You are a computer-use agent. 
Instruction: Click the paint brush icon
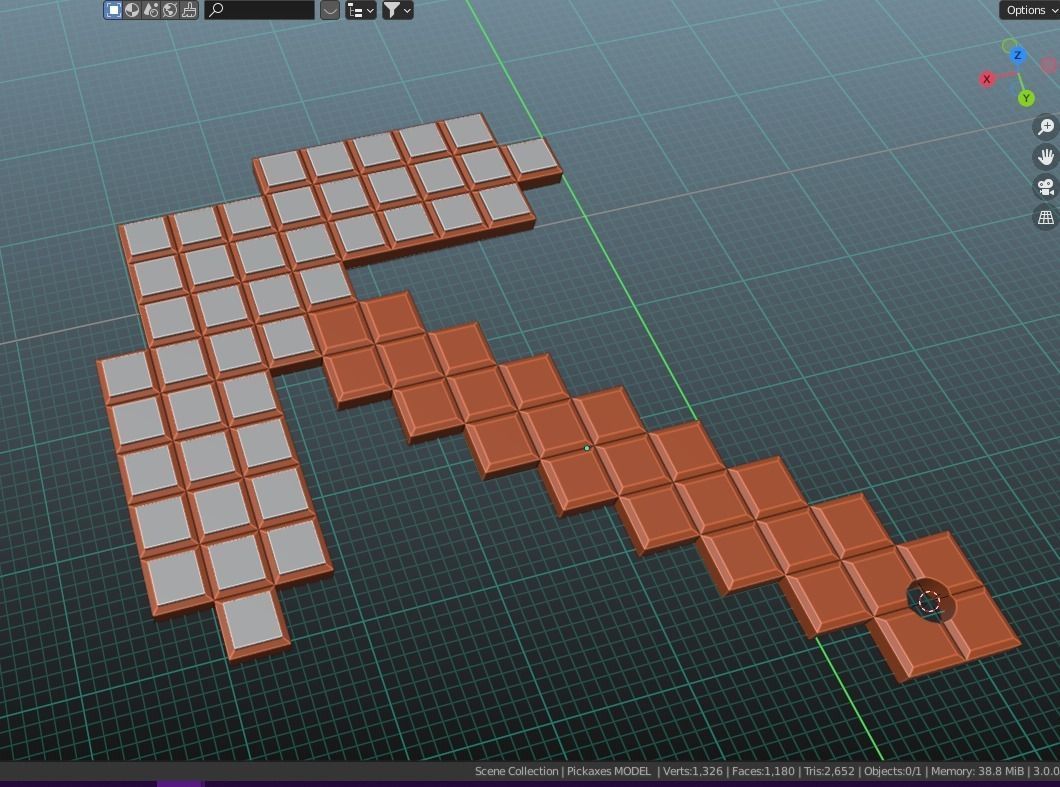(189, 10)
